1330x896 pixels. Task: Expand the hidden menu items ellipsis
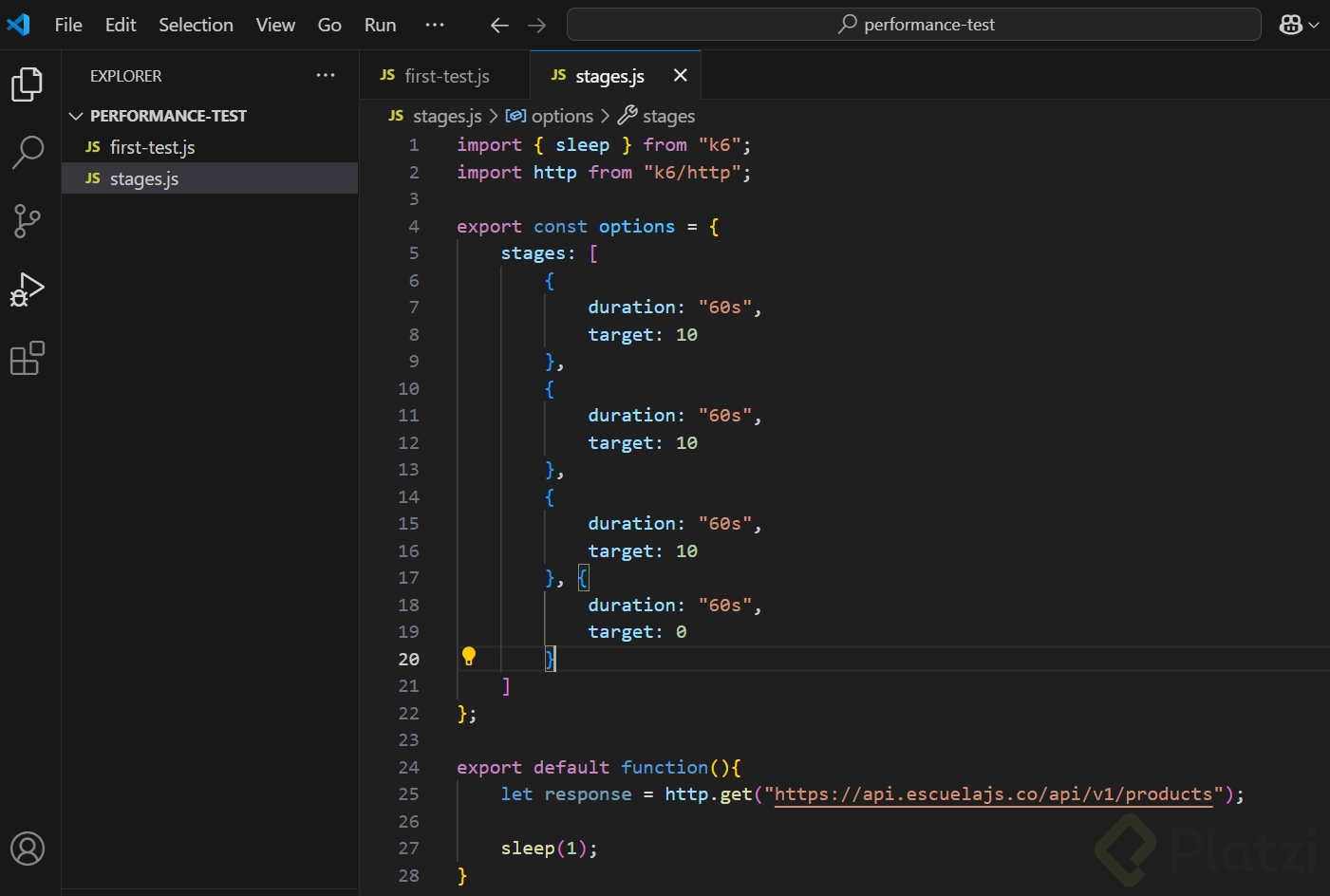(435, 25)
